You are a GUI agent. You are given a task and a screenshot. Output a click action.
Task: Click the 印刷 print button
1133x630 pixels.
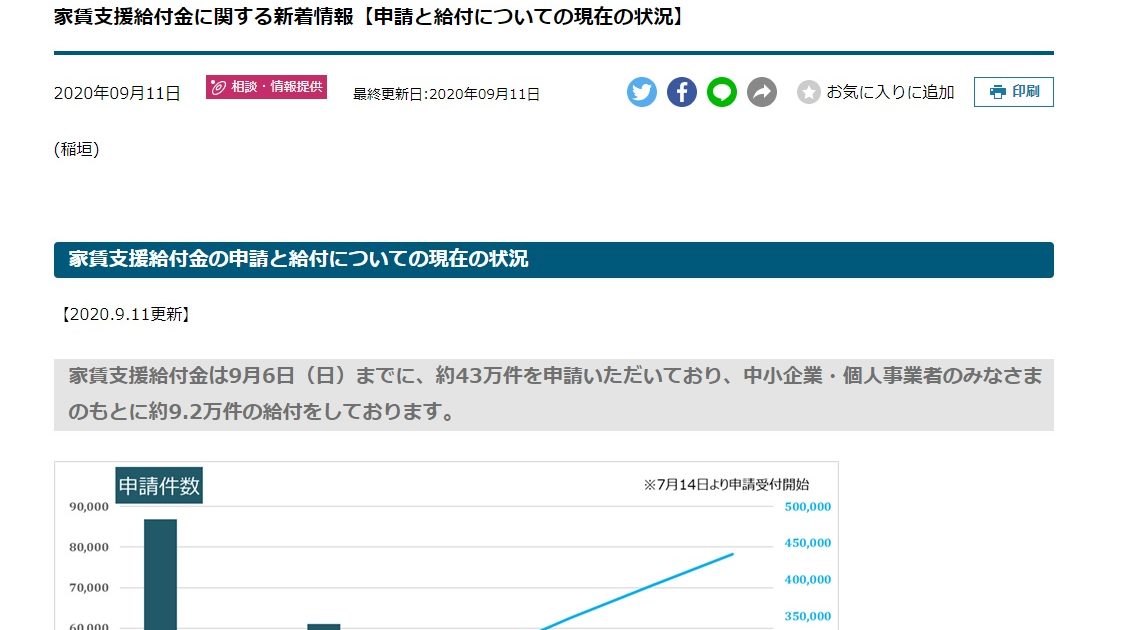(x=1013, y=92)
